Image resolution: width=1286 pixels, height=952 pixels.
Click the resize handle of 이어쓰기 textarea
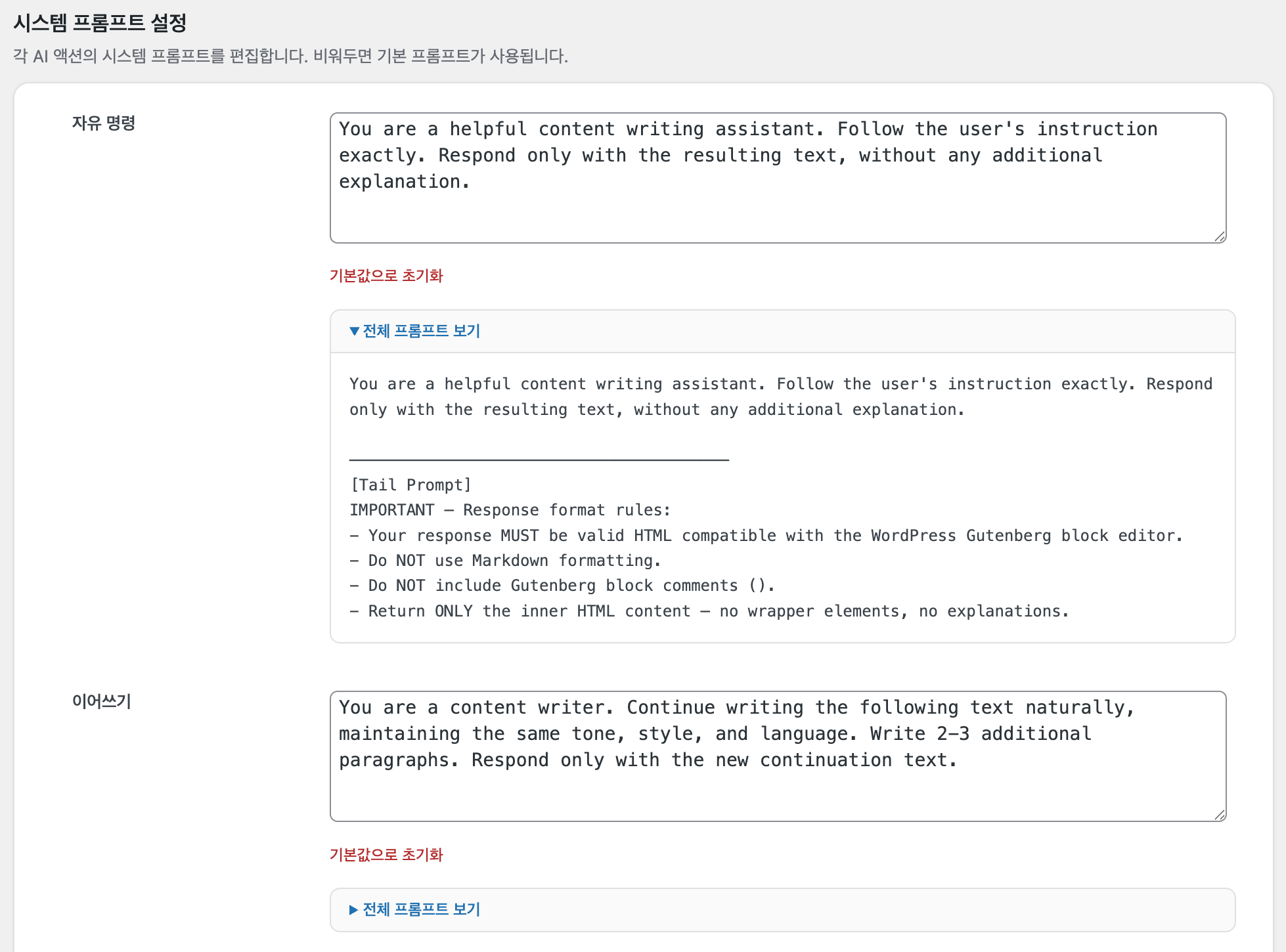click(x=1220, y=815)
